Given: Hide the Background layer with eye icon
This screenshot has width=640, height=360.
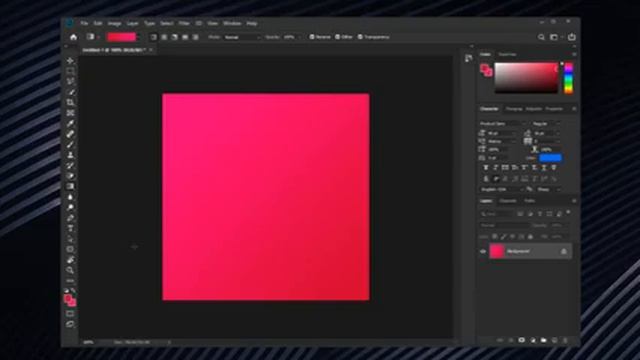Looking at the screenshot, I should pyautogui.click(x=483, y=251).
